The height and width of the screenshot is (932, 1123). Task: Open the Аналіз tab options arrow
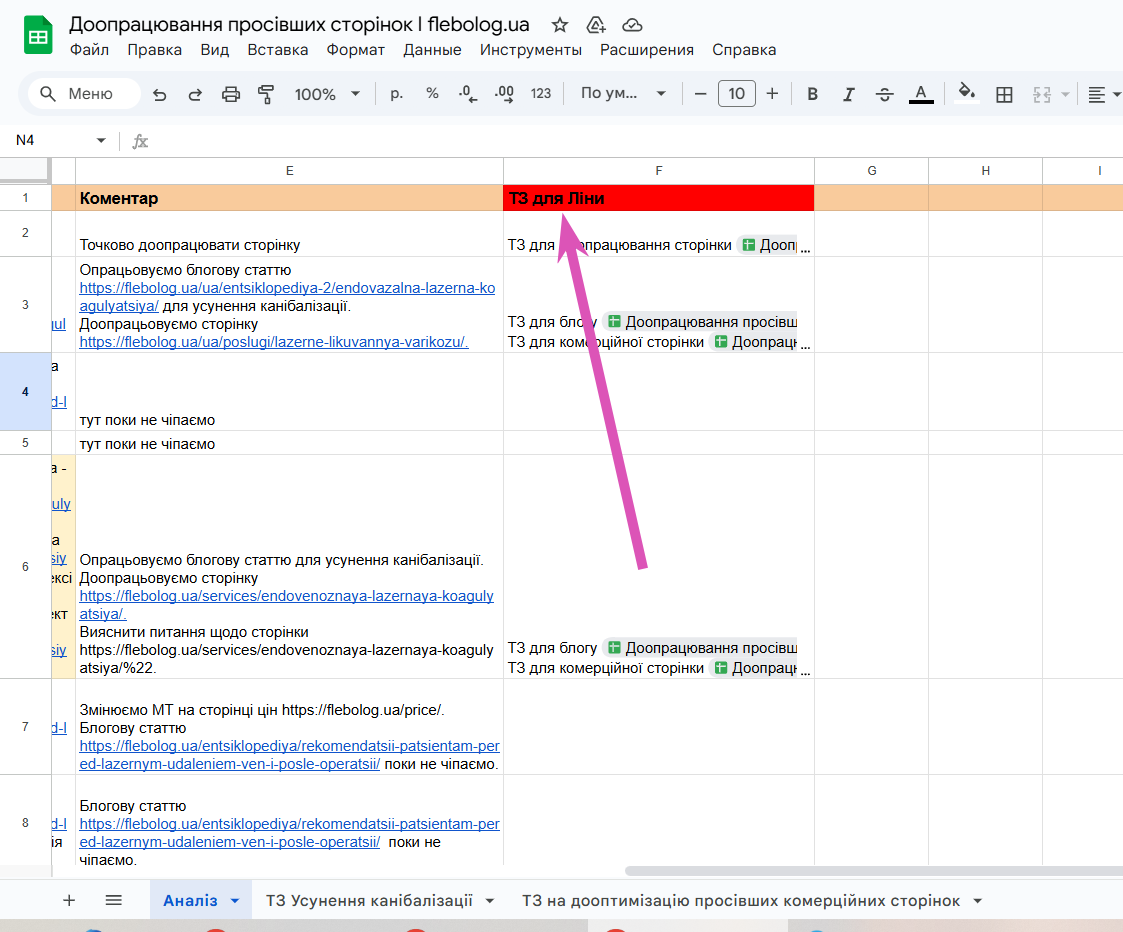[235, 901]
